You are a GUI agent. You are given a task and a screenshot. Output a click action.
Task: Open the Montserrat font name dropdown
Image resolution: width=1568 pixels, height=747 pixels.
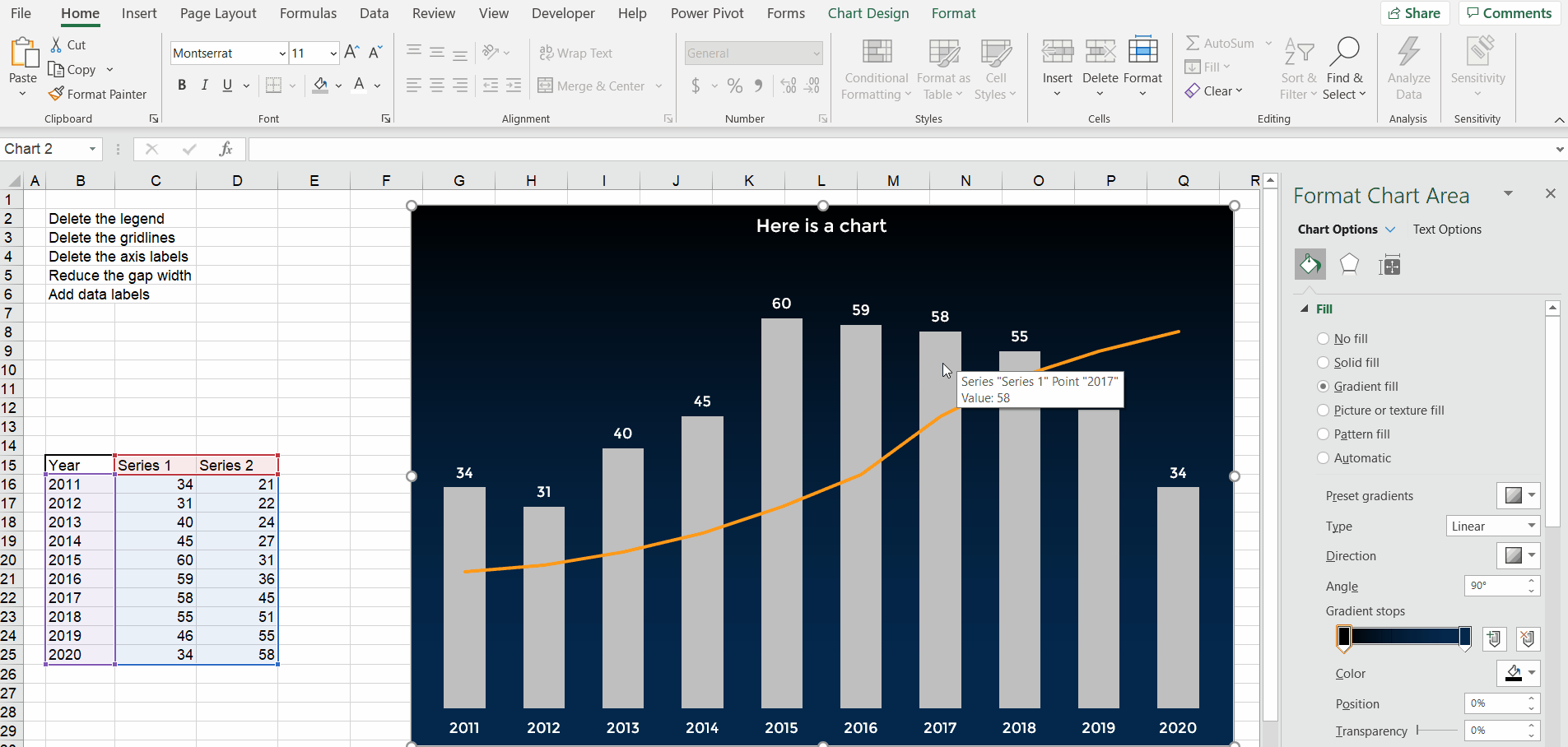281,53
